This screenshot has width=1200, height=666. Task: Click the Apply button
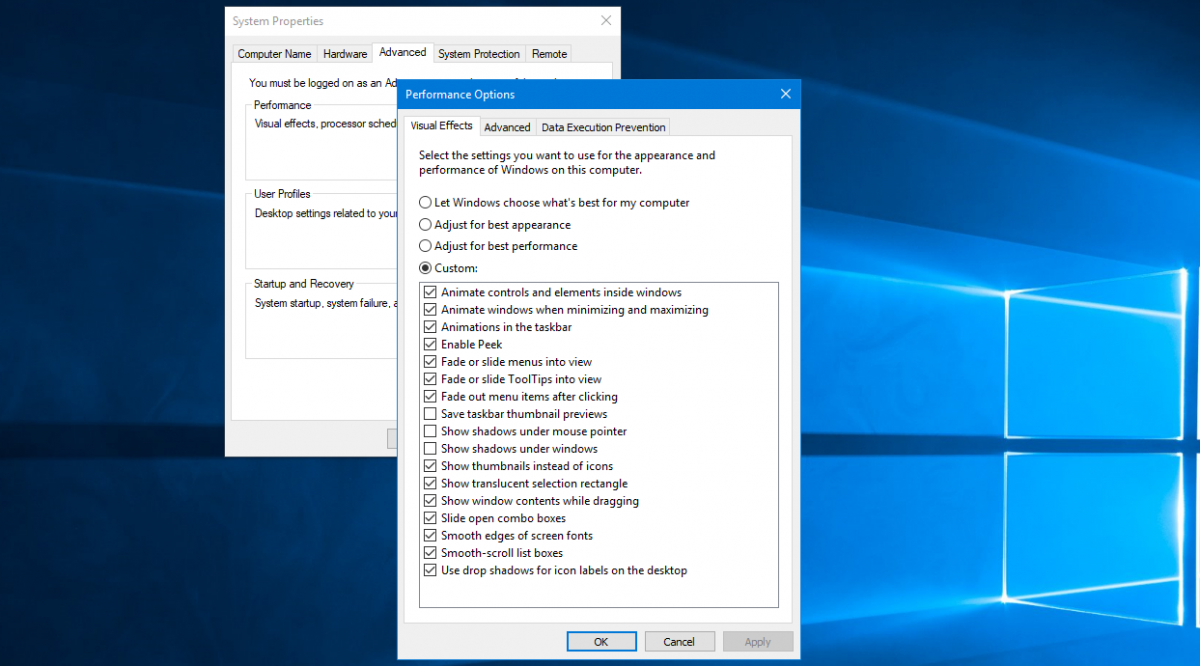point(758,641)
